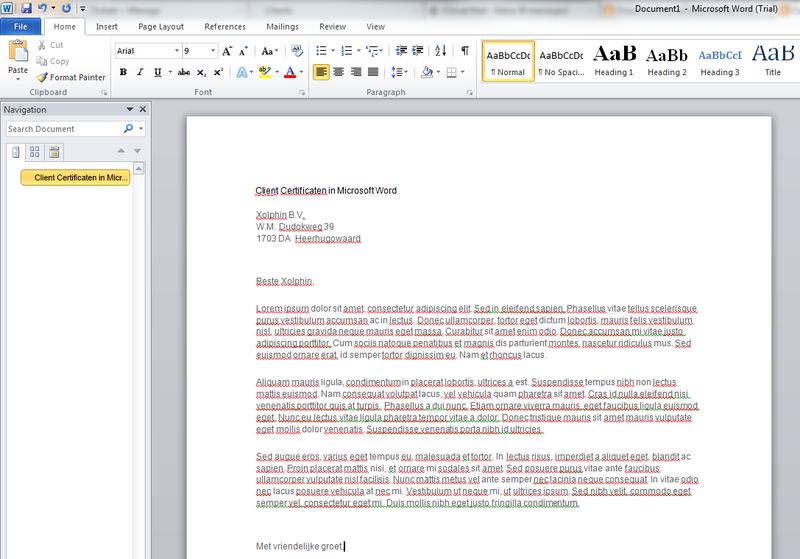Open the font size dropdown
This screenshot has width=800, height=559.
(x=213, y=50)
